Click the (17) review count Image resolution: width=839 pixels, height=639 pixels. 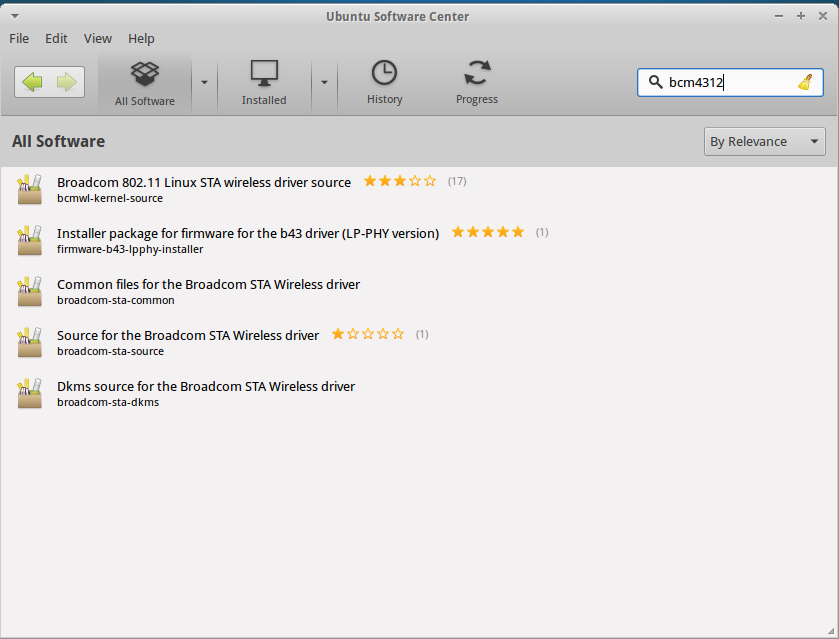(x=457, y=181)
